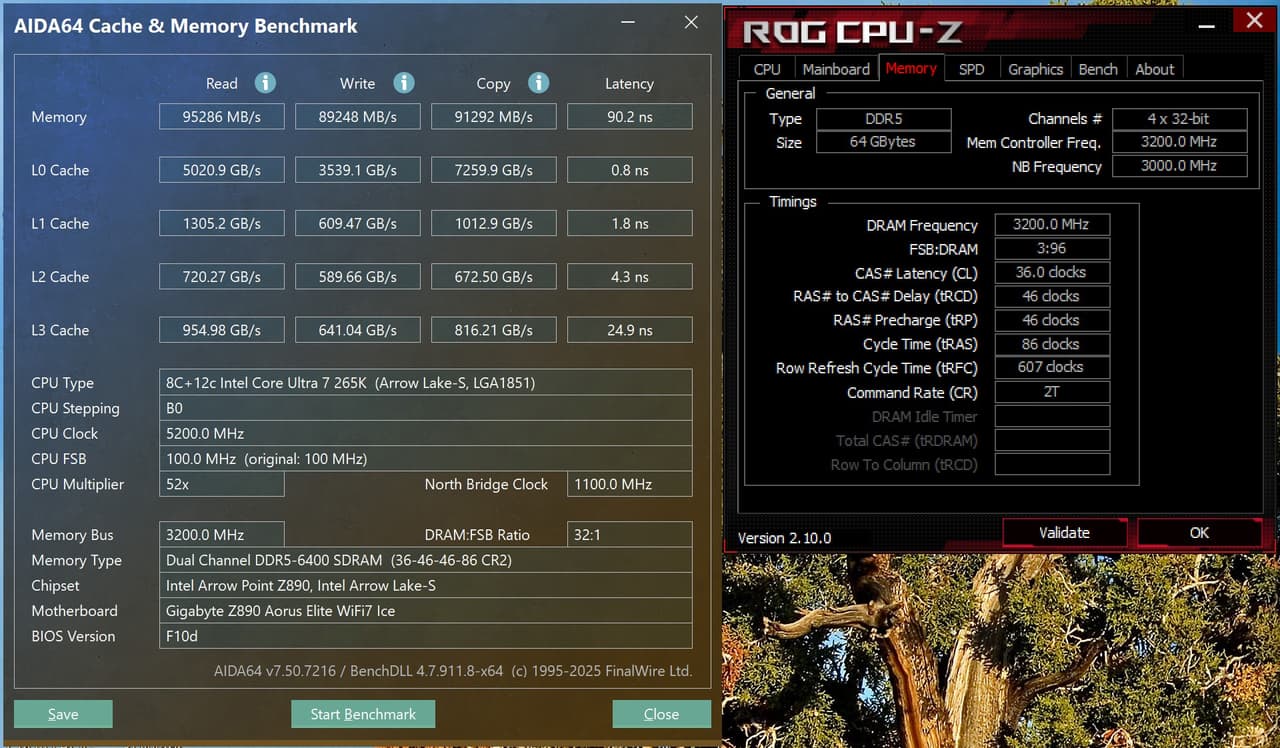
Task: Click the info icon next to Read
Action: [x=265, y=83]
